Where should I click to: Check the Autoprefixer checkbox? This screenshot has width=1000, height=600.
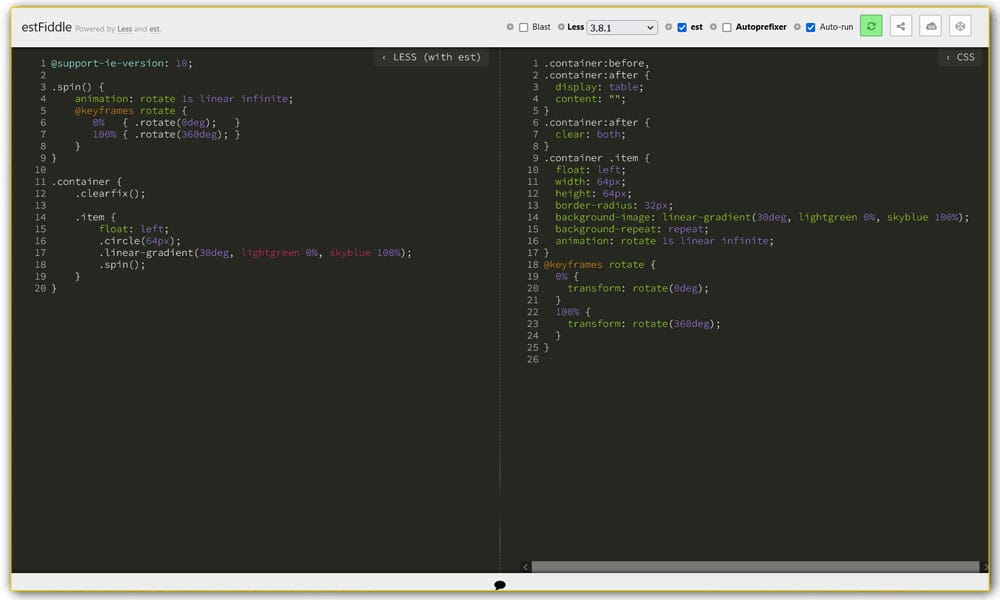tap(727, 26)
